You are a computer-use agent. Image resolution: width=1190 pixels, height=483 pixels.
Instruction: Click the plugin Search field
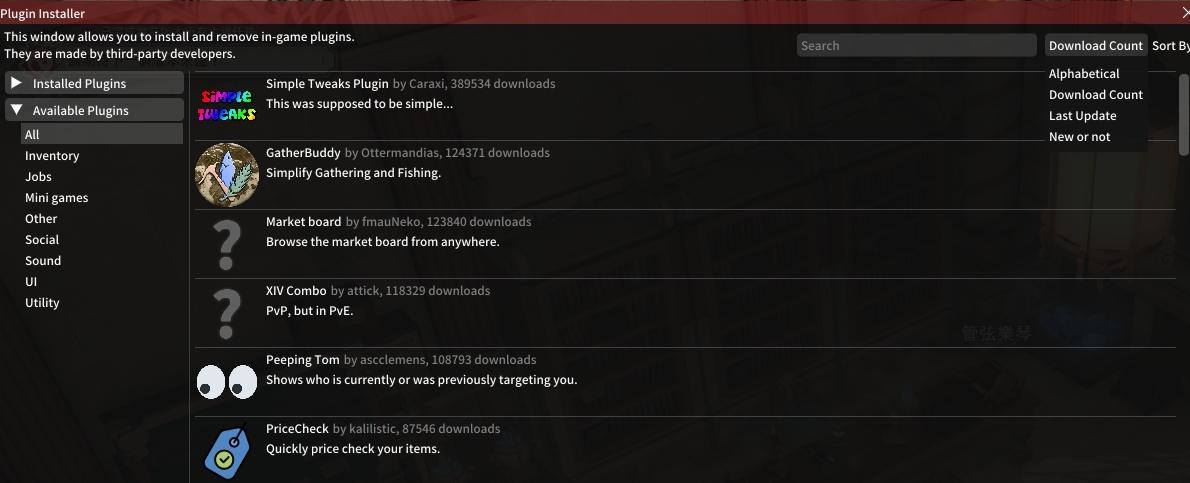coord(916,45)
